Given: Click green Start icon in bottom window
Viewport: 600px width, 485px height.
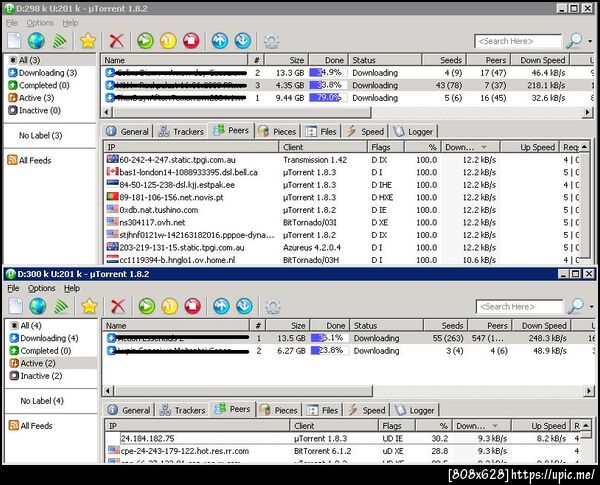Looking at the screenshot, I should coord(147,306).
